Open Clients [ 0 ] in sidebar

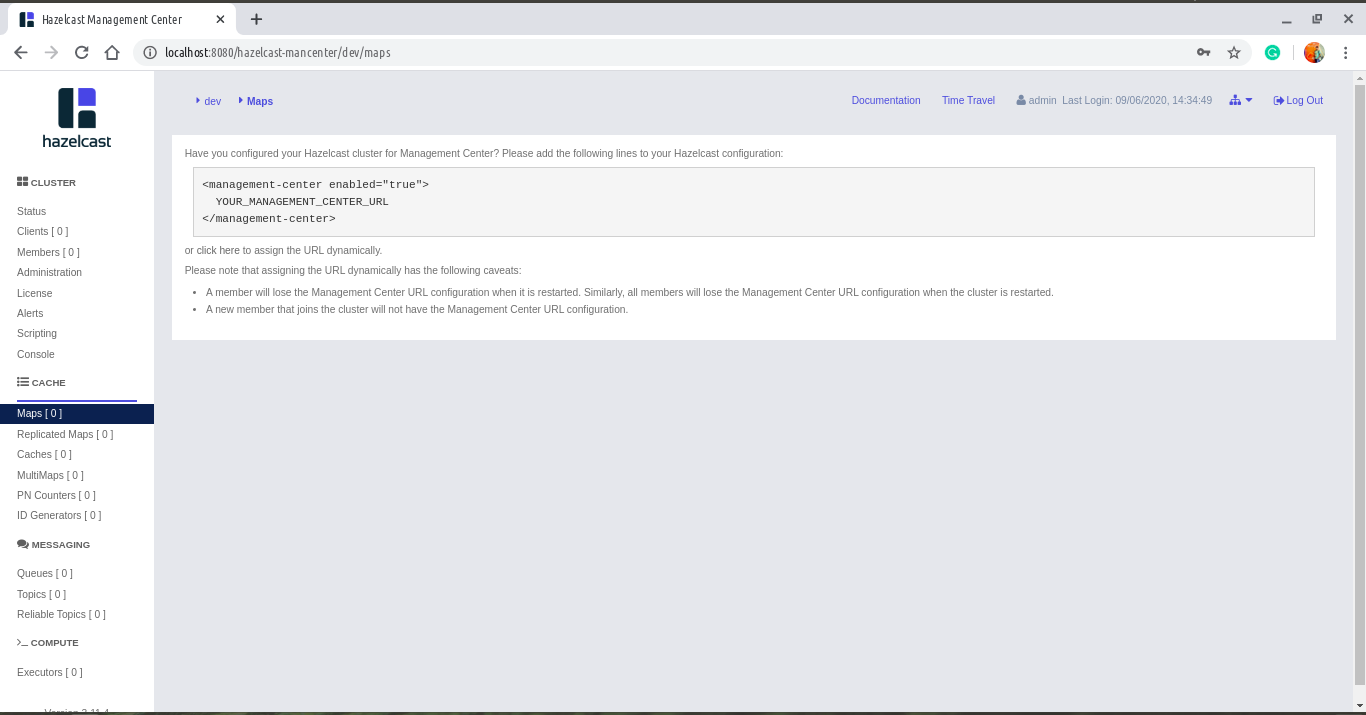point(43,231)
